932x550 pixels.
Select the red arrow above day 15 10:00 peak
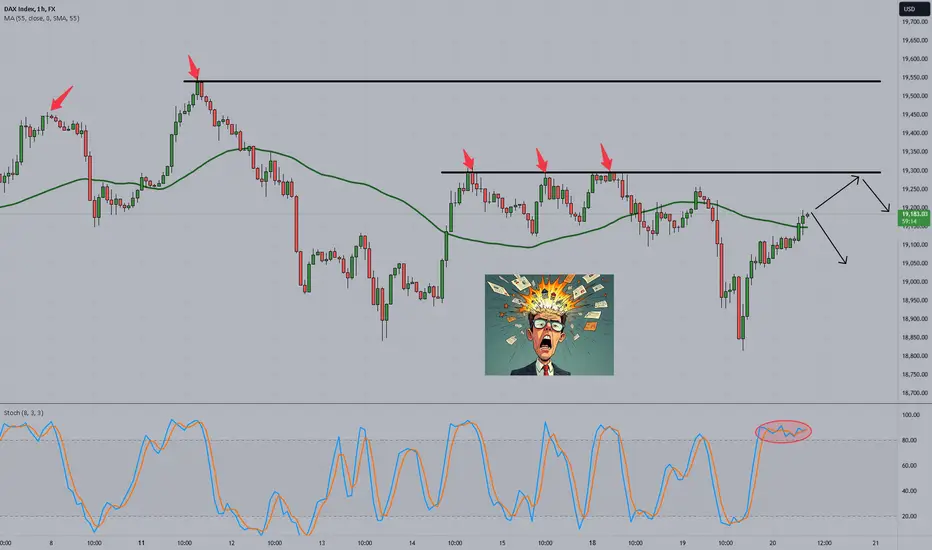tap(541, 161)
